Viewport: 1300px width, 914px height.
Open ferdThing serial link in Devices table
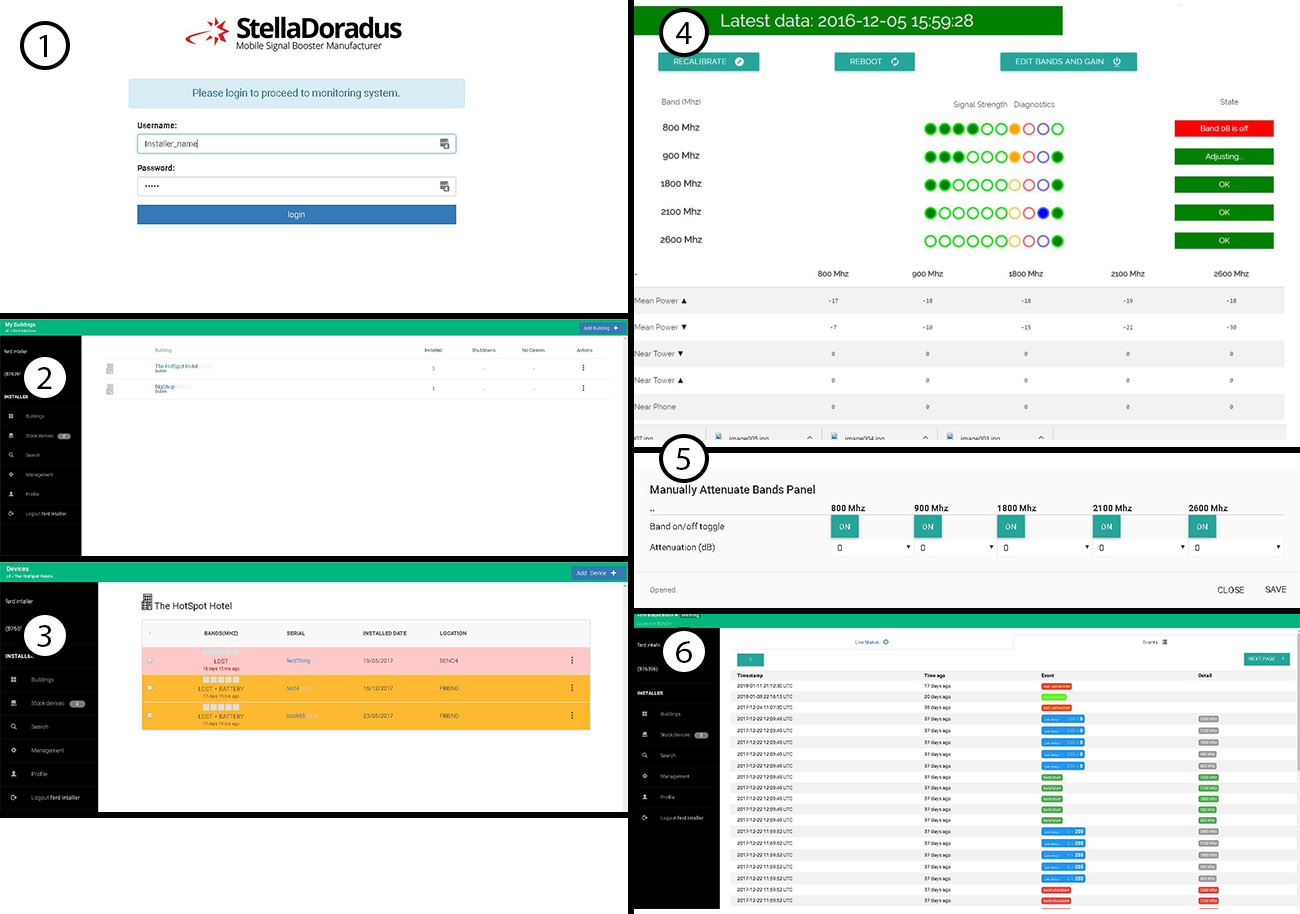click(300, 660)
